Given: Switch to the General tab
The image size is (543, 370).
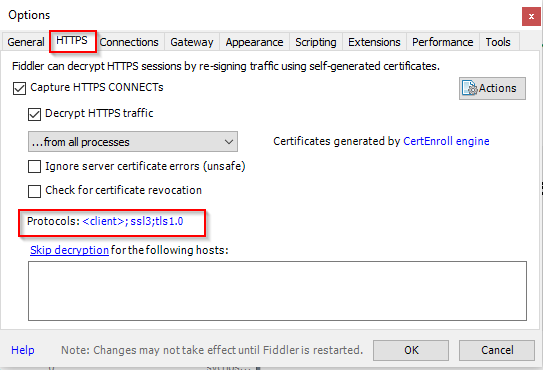Looking at the screenshot, I should (x=26, y=42).
